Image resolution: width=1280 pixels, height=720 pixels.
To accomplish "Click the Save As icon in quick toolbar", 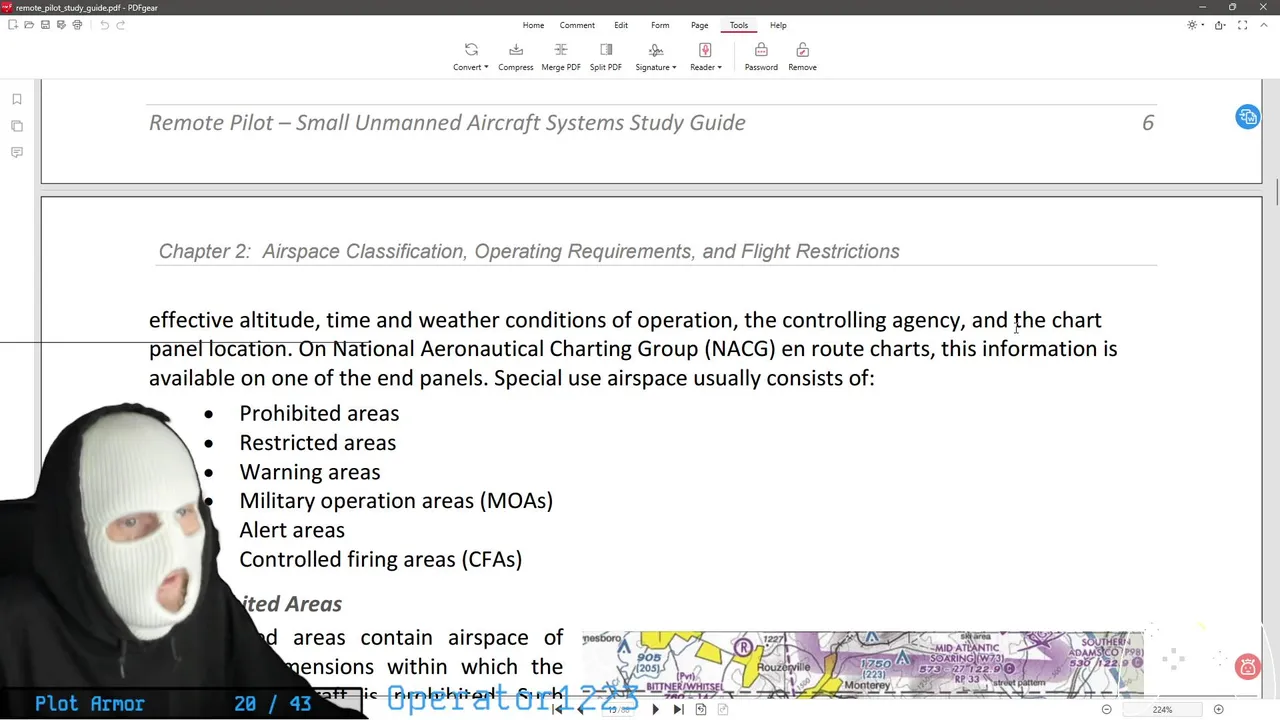I will point(61,25).
